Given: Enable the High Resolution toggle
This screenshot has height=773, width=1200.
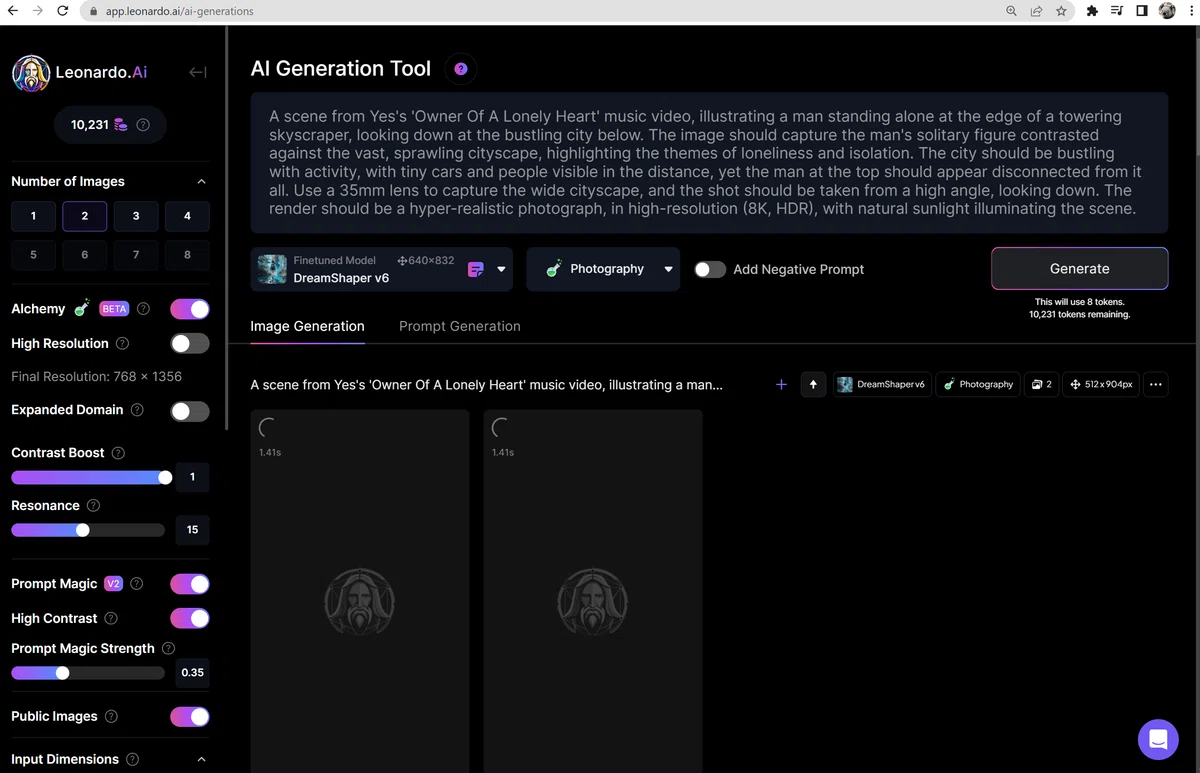Looking at the screenshot, I should [190, 343].
